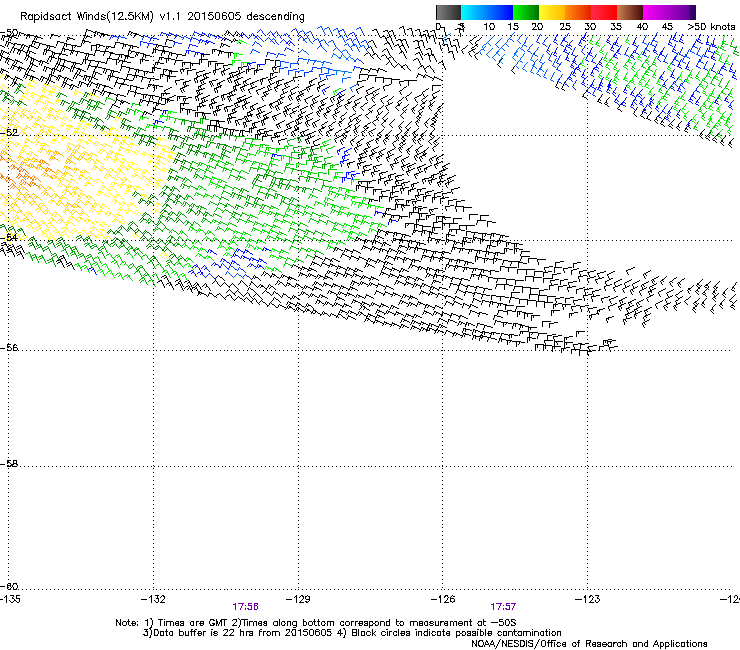Click the cyan 5-10 knots legend swatch

[474, 12]
